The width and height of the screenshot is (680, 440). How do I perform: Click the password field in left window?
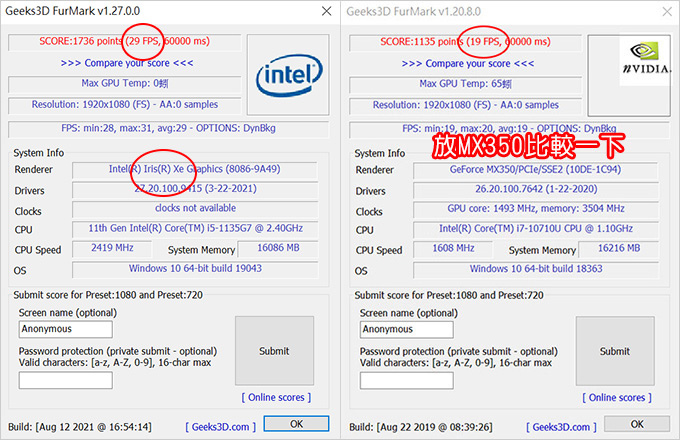(65, 380)
